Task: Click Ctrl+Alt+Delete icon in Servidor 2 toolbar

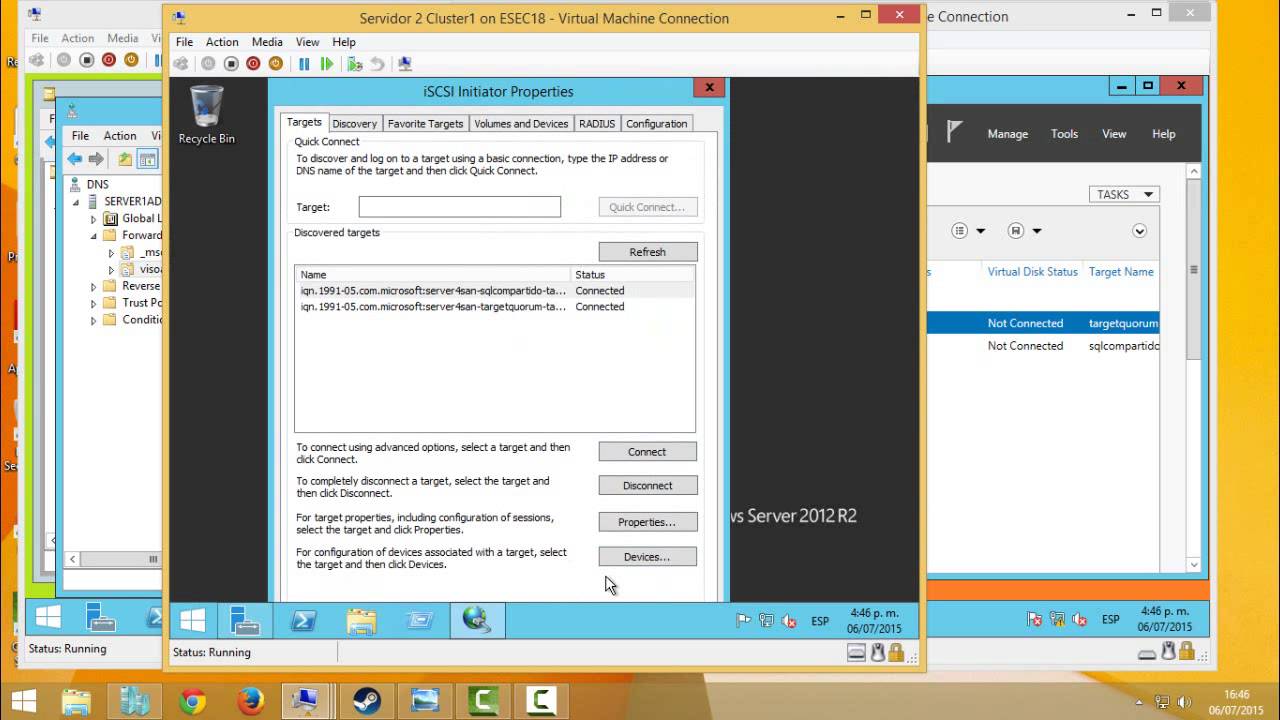Action: click(181, 63)
